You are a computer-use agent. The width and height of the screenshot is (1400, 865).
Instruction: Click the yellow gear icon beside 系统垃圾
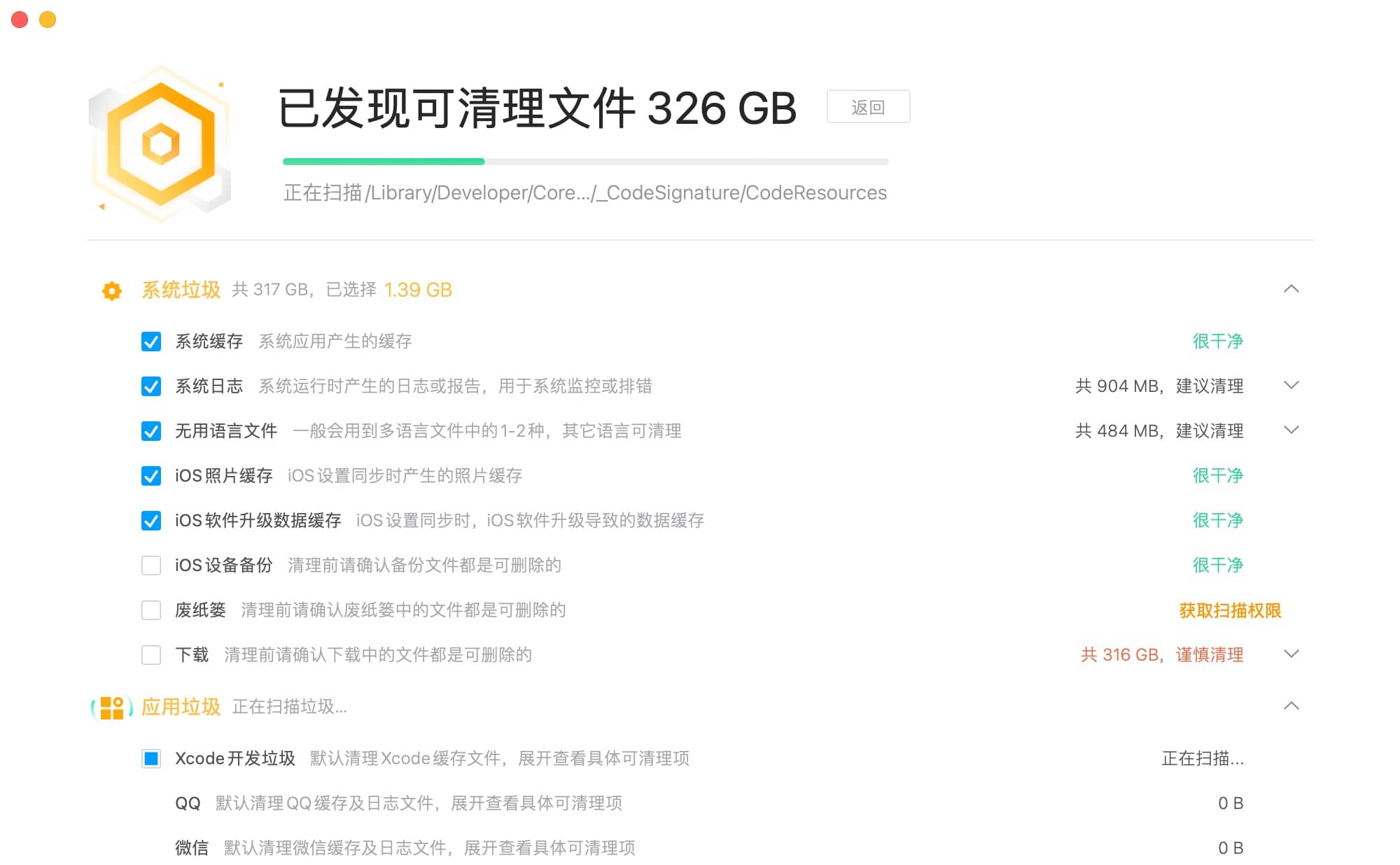[111, 290]
